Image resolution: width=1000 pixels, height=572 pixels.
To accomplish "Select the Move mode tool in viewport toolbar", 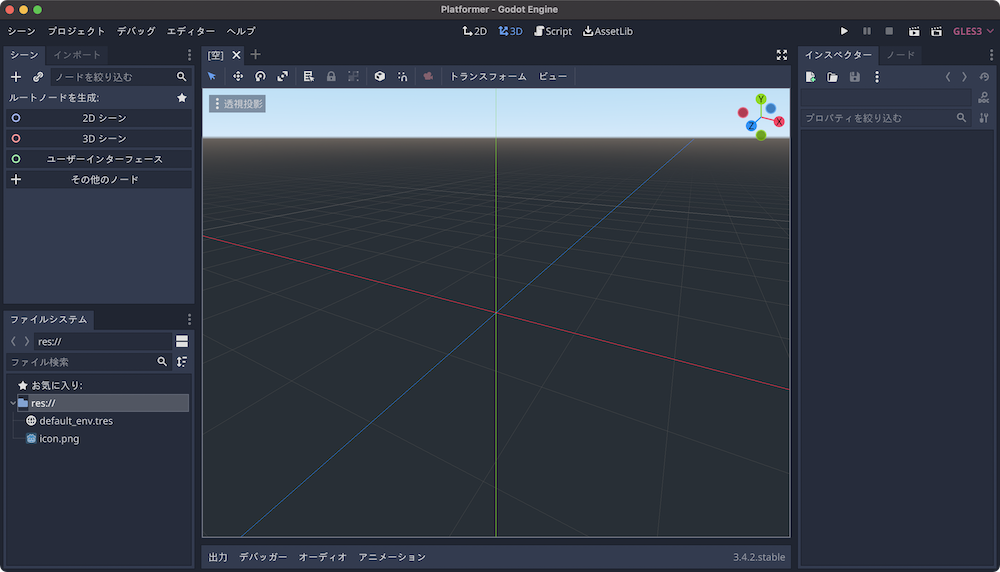I will pyautogui.click(x=238, y=76).
